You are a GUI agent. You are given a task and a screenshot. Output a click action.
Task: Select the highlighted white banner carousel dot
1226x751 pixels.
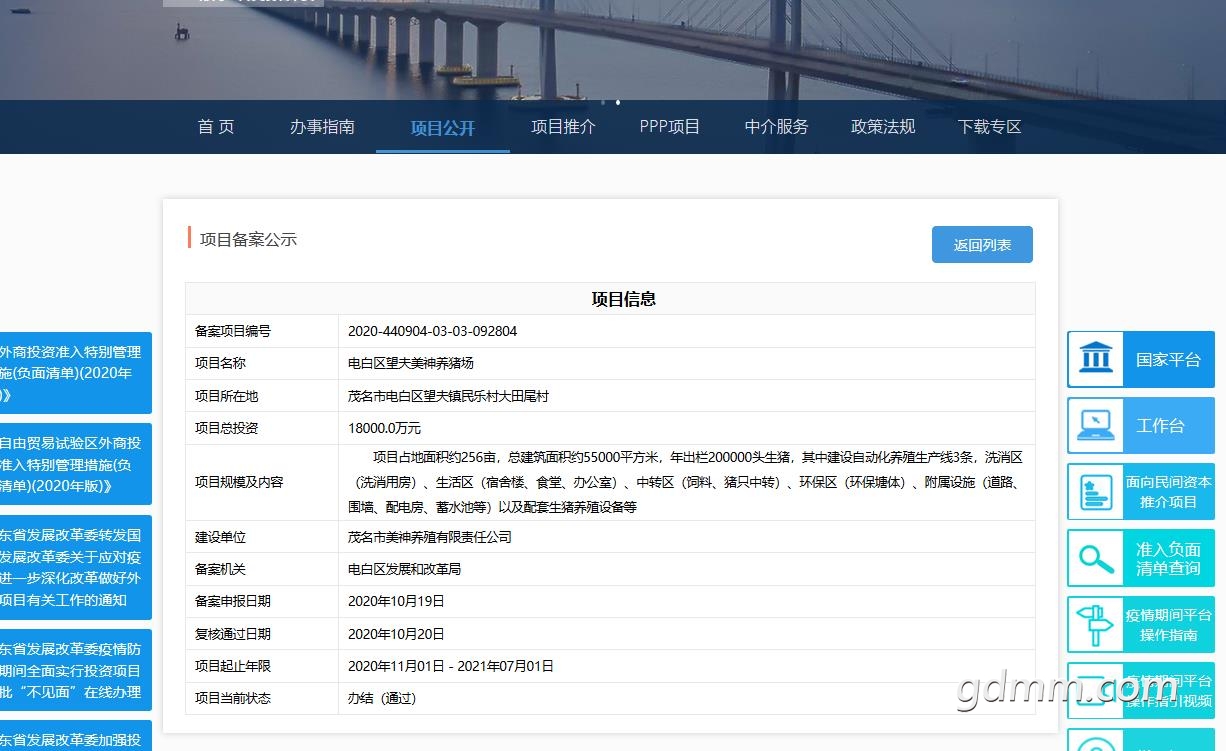618,102
